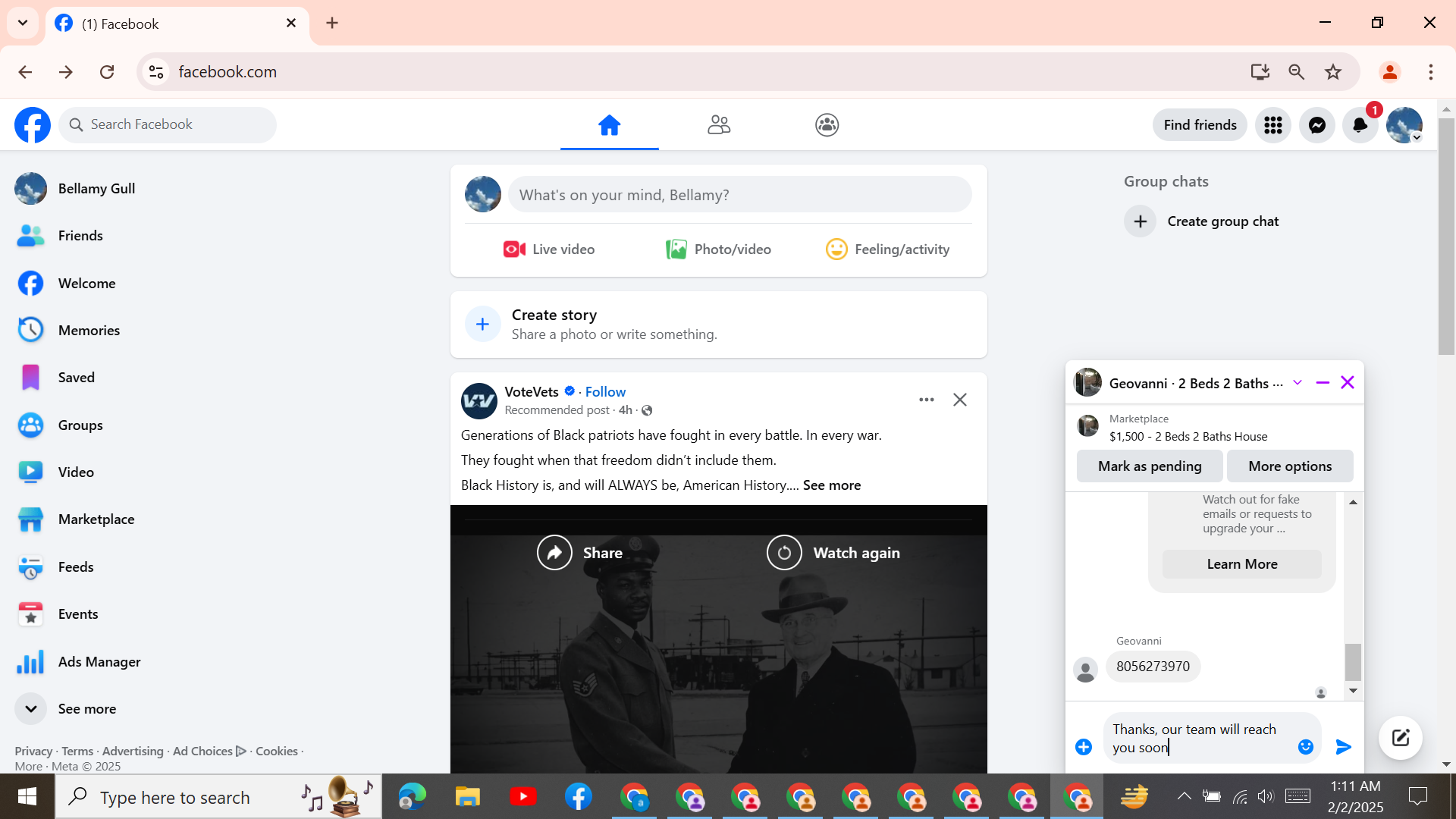Open three-dots options on VoteVets post
The image size is (1456, 819).
click(x=926, y=400)
